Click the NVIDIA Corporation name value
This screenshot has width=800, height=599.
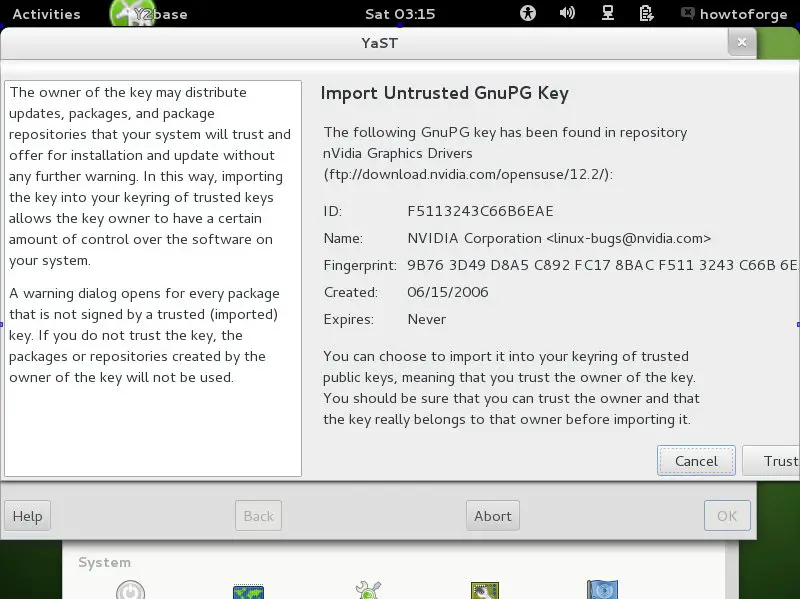[x=559, y=238]
